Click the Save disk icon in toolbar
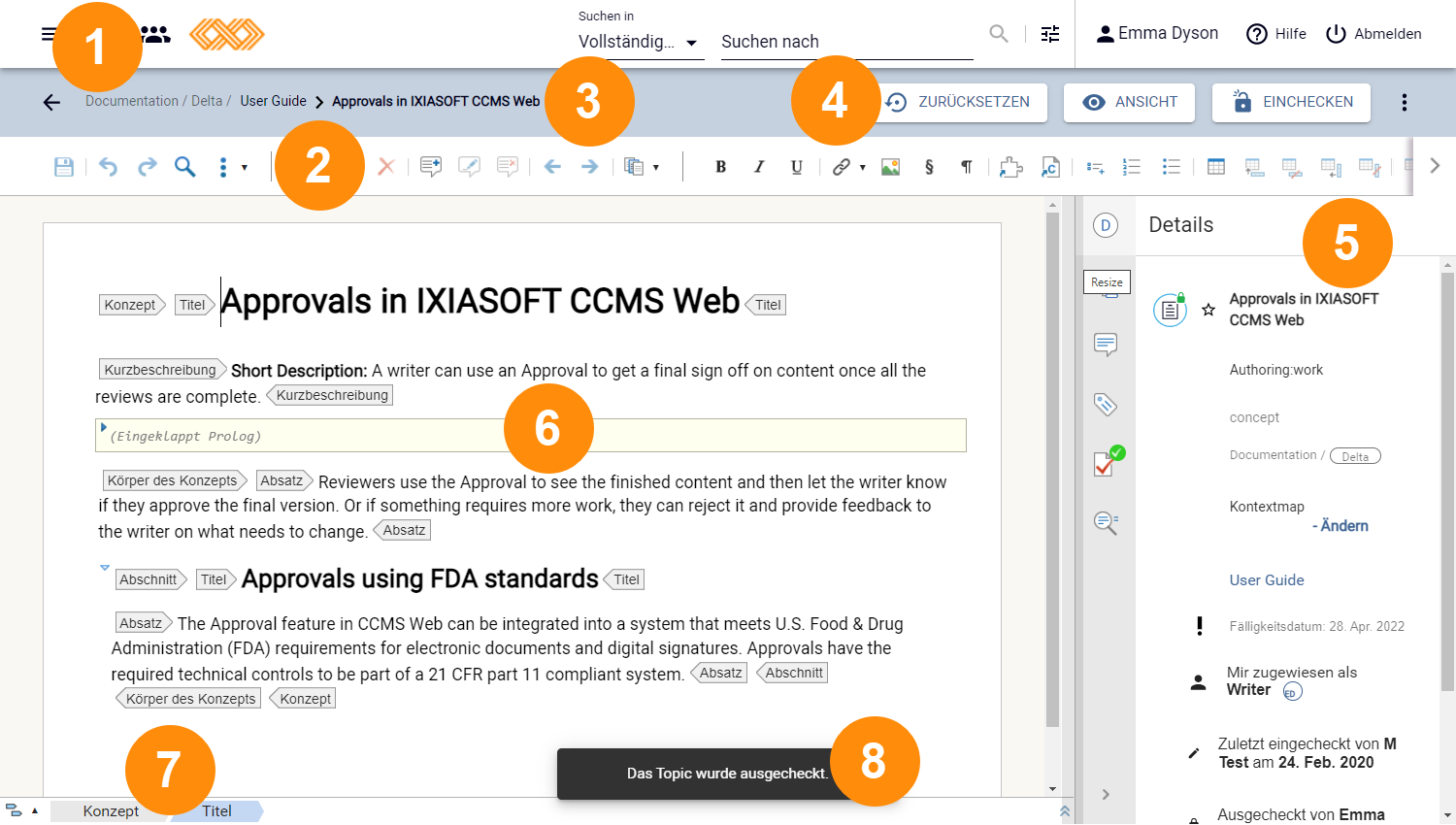 [64, 167]
